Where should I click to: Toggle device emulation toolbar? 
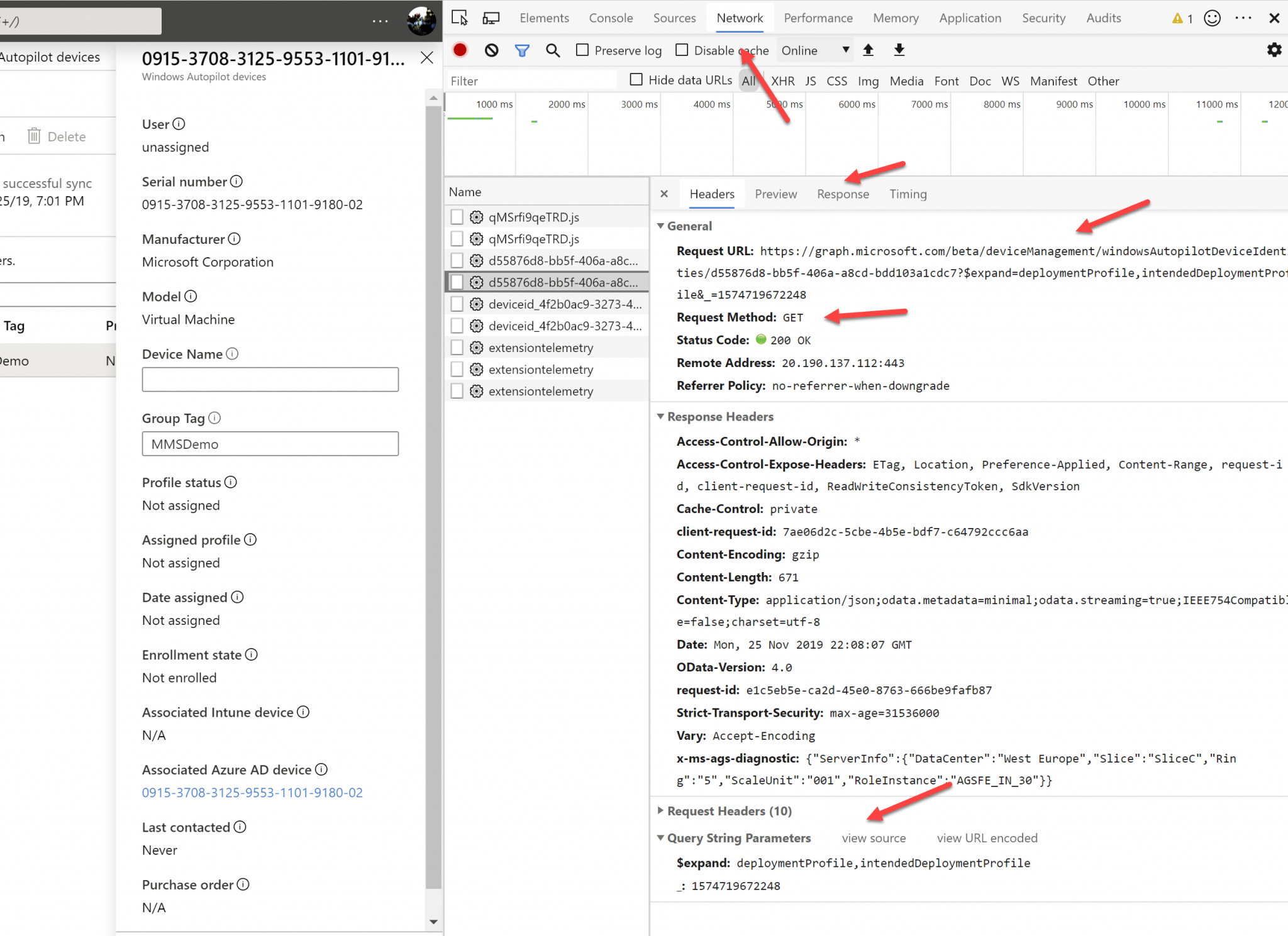pyautogui.click(x=491, y=18)
